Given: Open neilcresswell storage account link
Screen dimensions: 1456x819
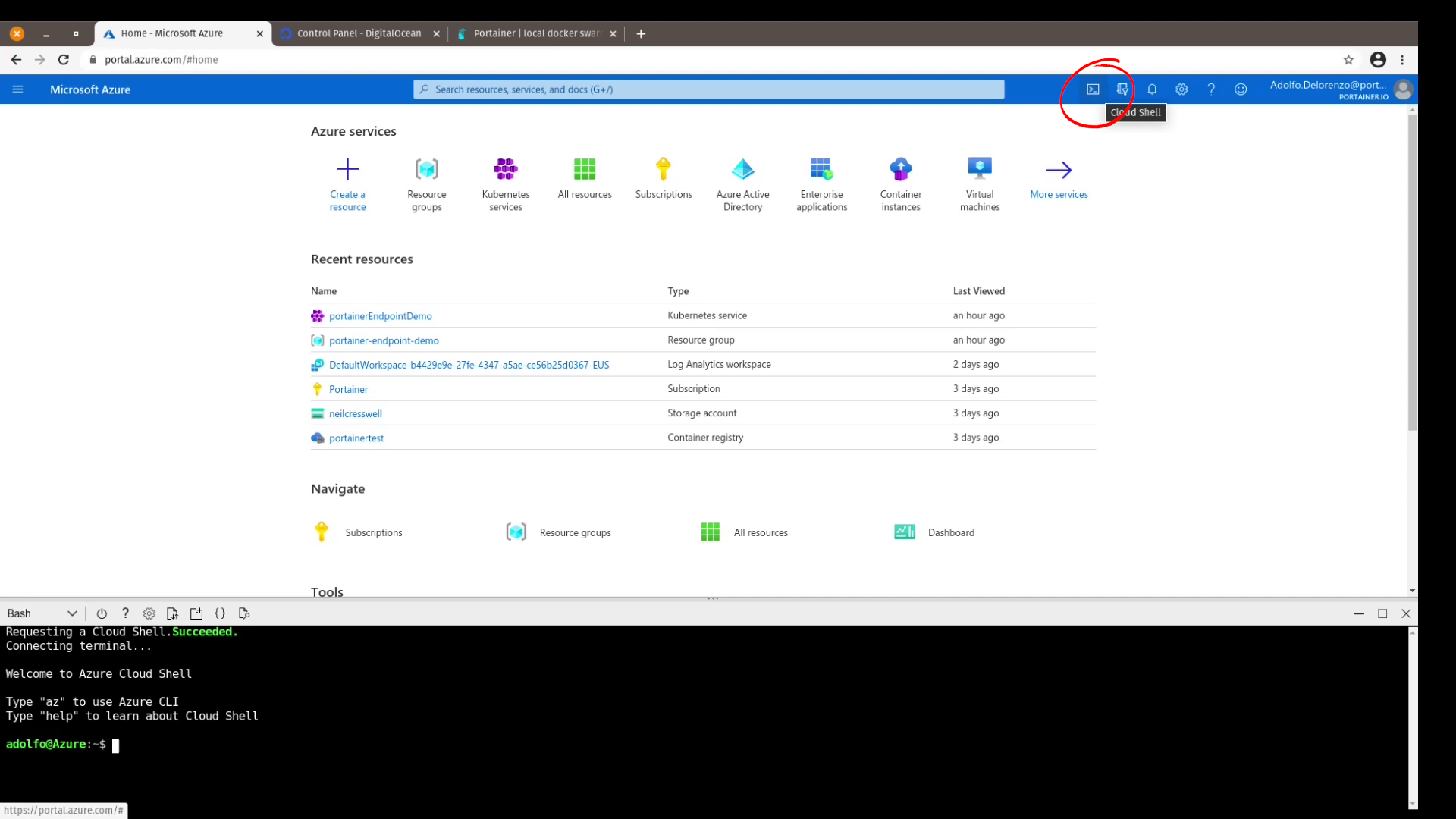Looking at the screenshot, I should (356, 413).
